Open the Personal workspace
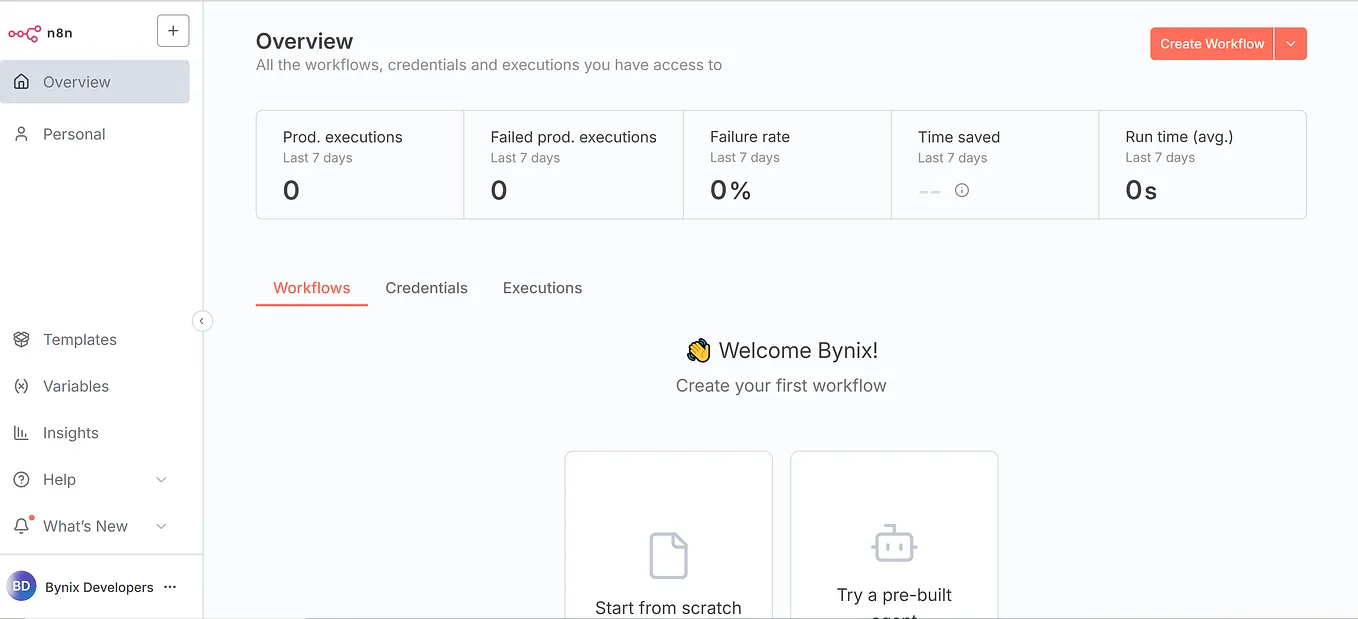 [74, 133]
